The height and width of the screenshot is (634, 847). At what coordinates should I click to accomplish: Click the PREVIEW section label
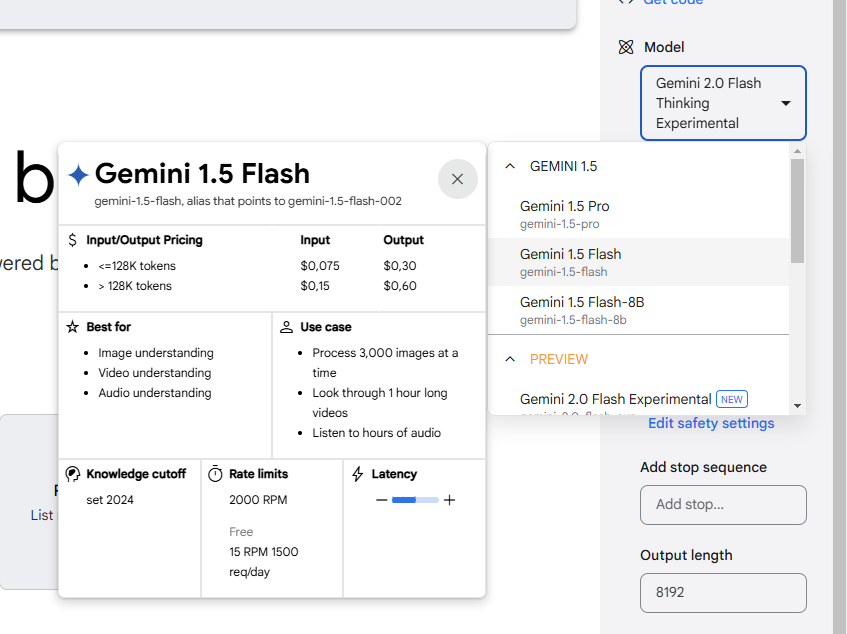click(x=559, y=359)
